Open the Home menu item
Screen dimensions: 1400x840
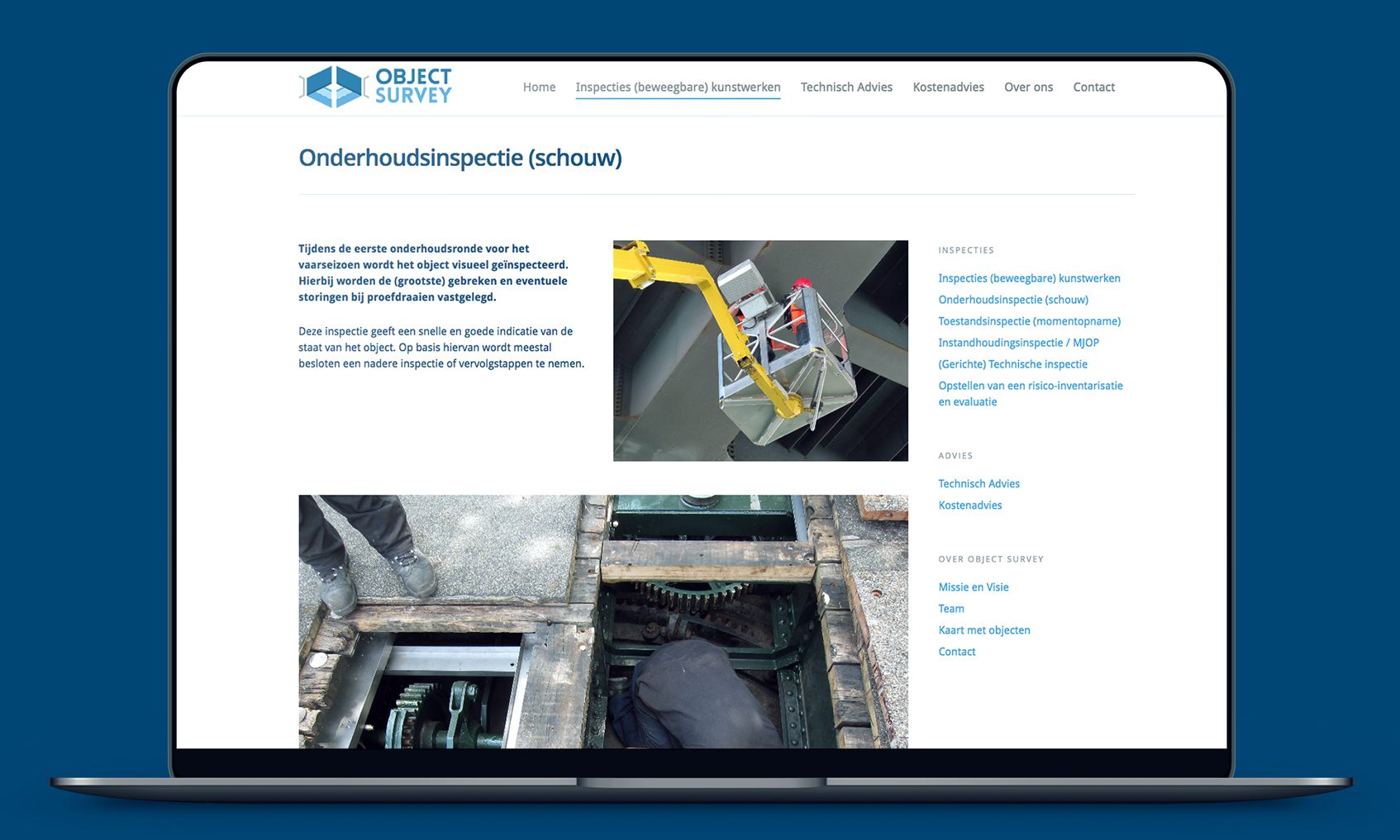539,87
